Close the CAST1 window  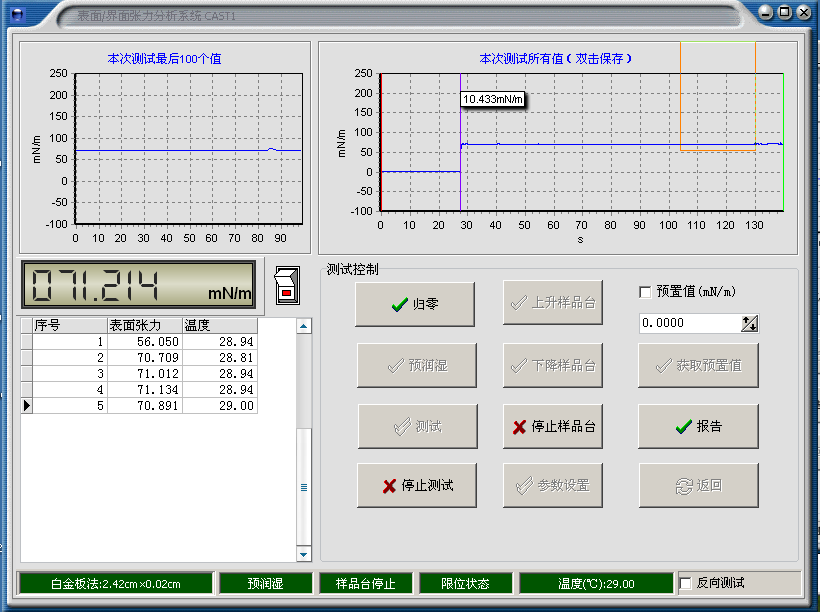click(803, 12)
